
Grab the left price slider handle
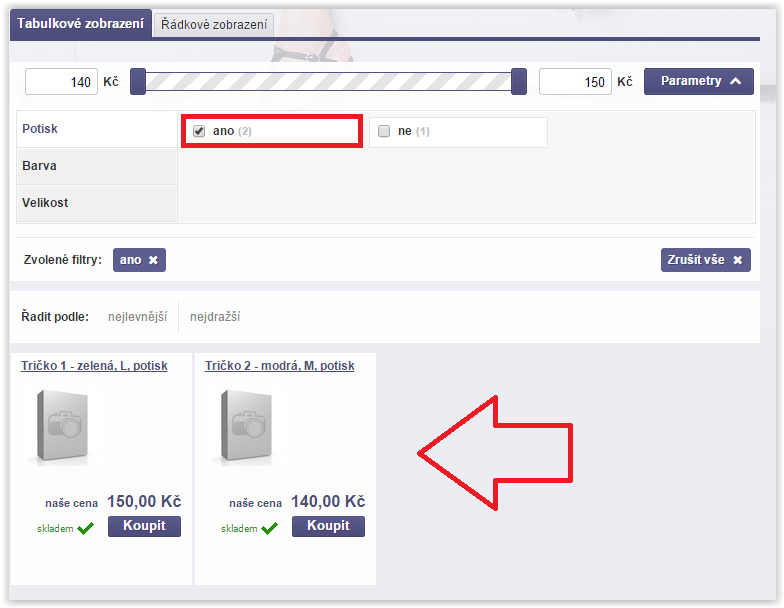coord(138,82)
